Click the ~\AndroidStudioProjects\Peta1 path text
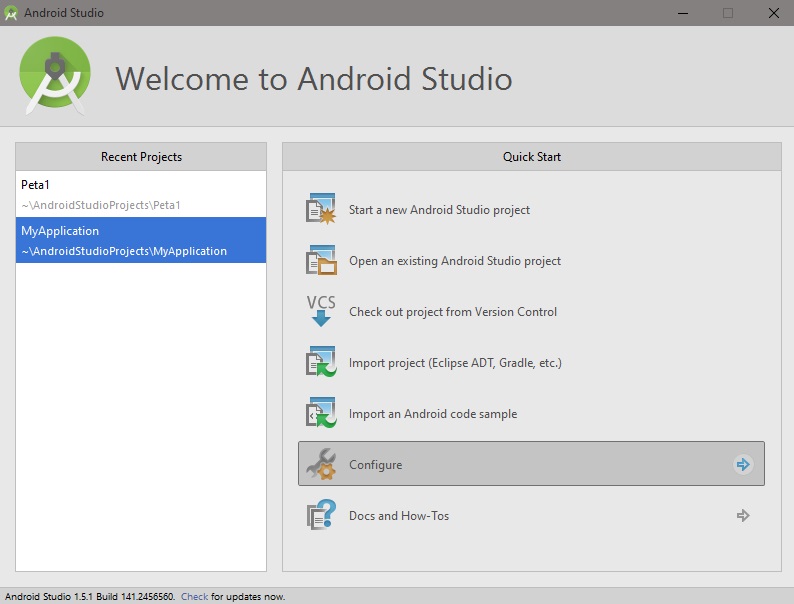Image resolution: width=794 pixels, height=604 pixels. coord(101,205)
